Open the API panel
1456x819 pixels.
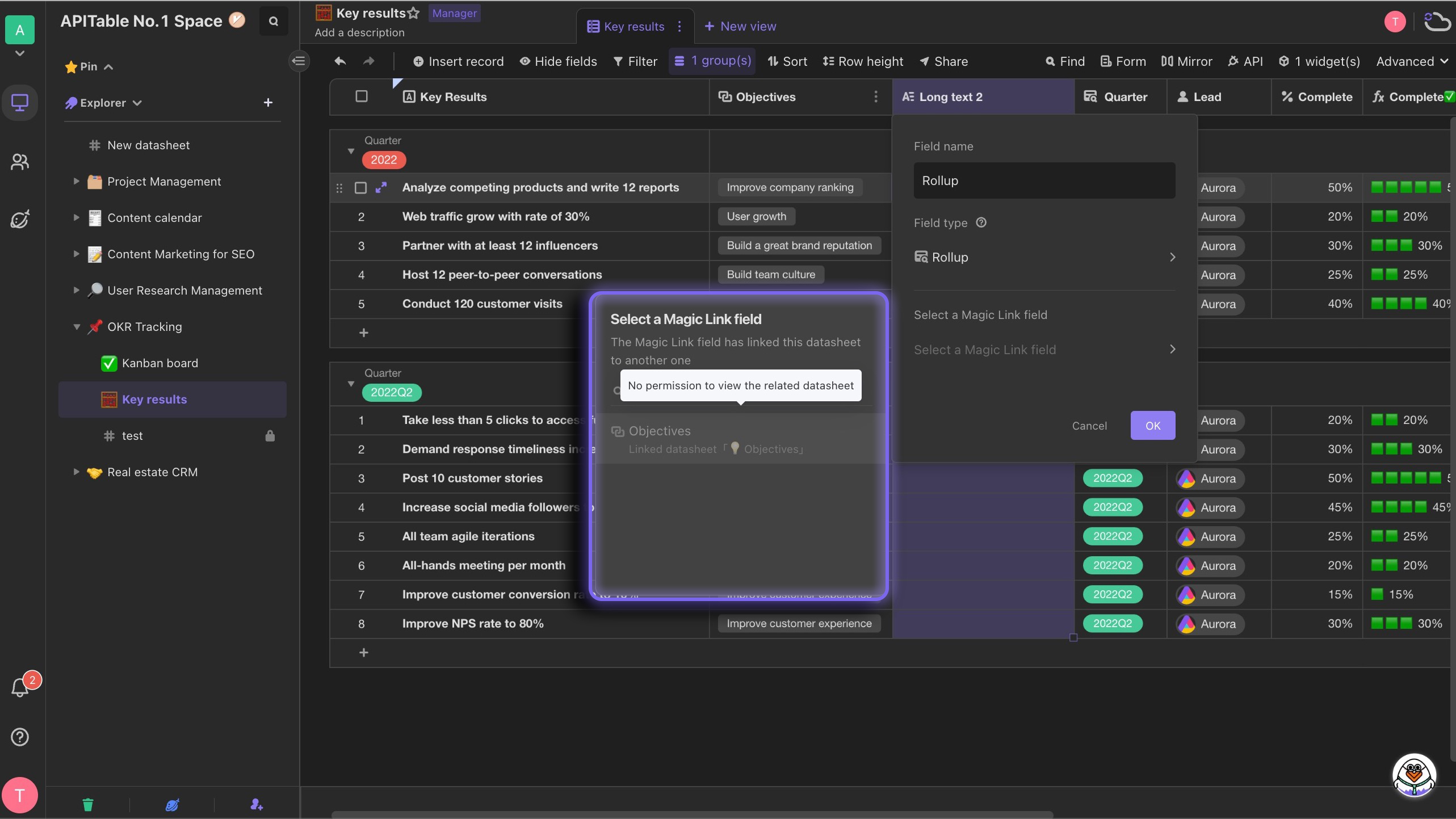point(1245,61)
